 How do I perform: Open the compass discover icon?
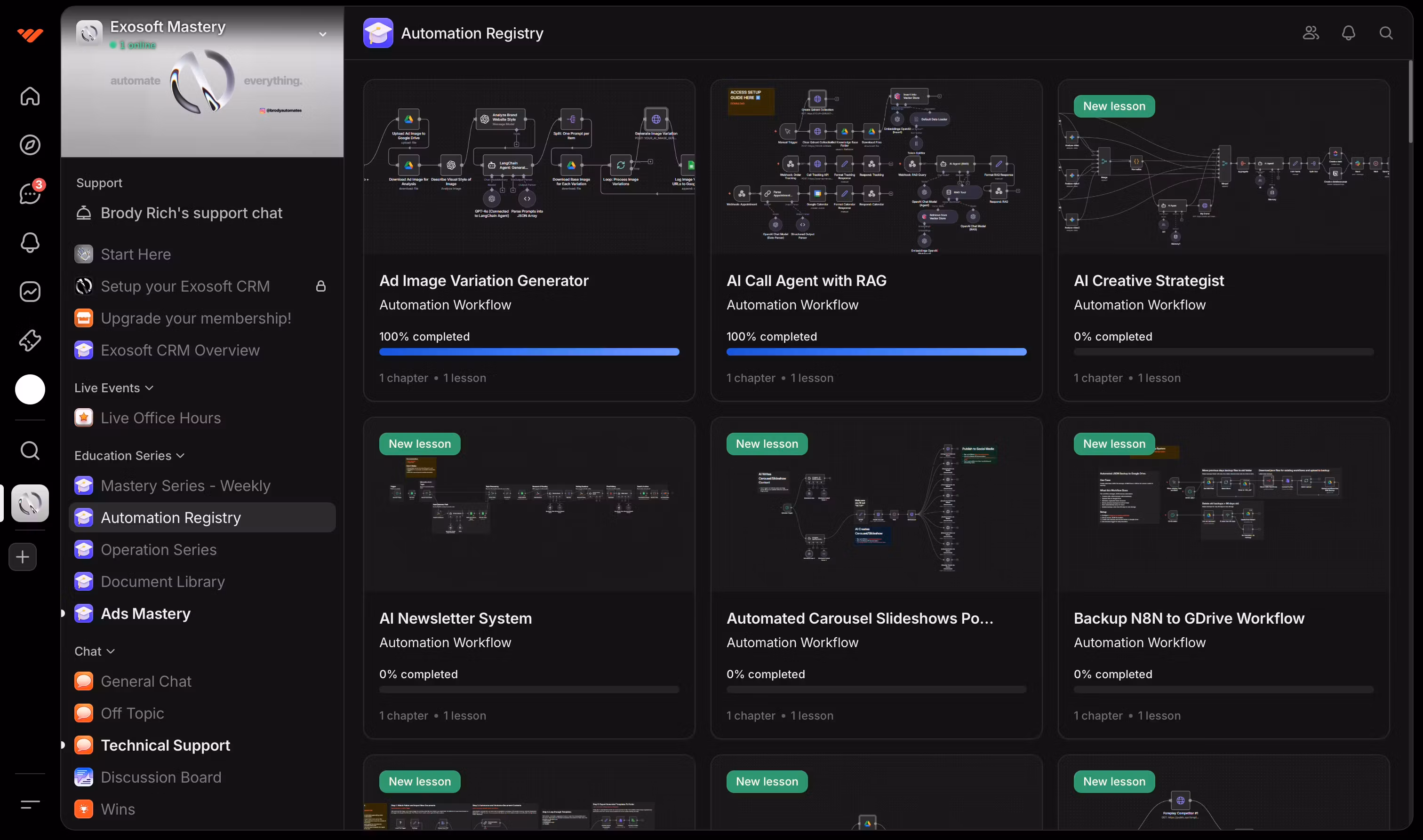click(x=30, y=145)
